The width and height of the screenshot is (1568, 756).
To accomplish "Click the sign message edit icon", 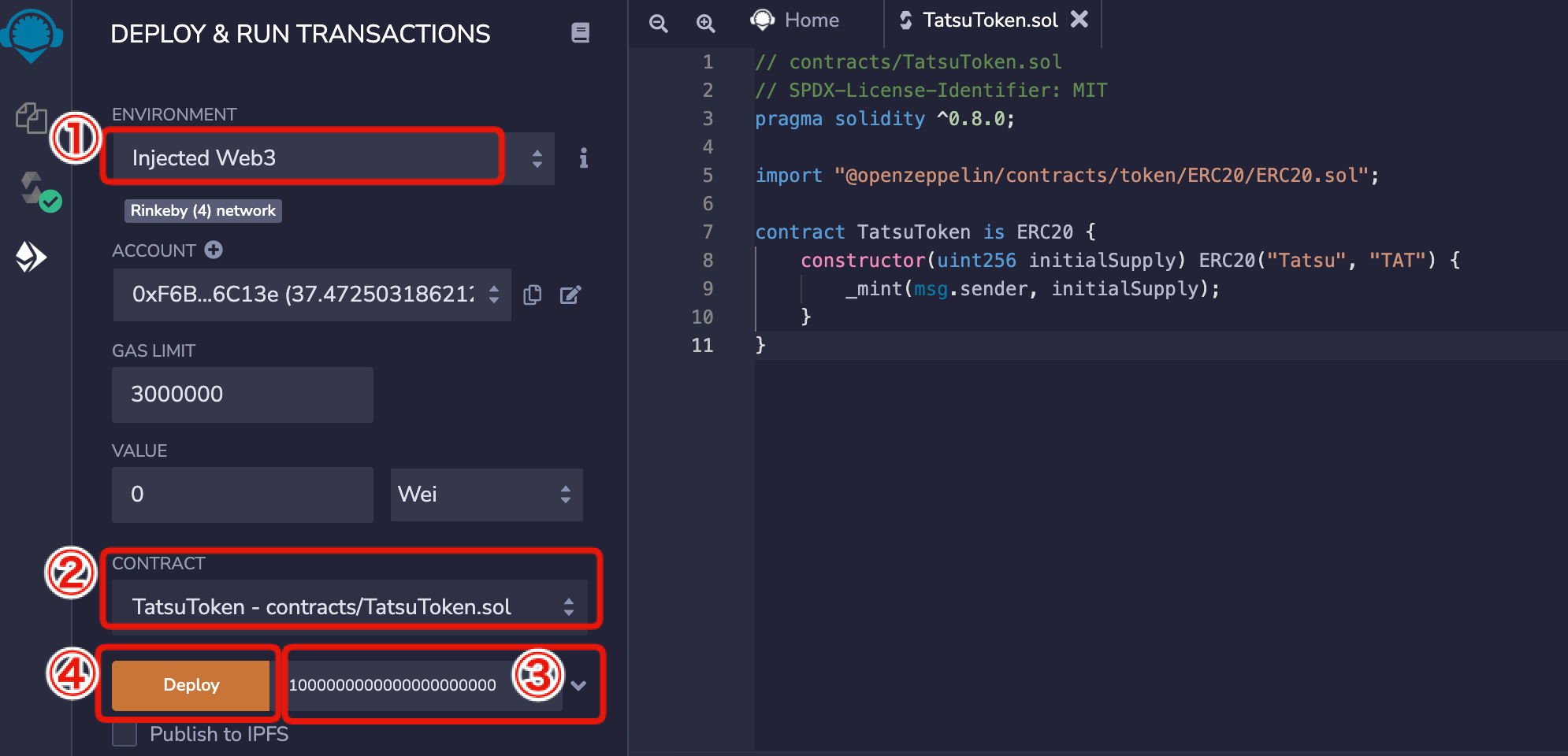I will (x=570, y=295).
